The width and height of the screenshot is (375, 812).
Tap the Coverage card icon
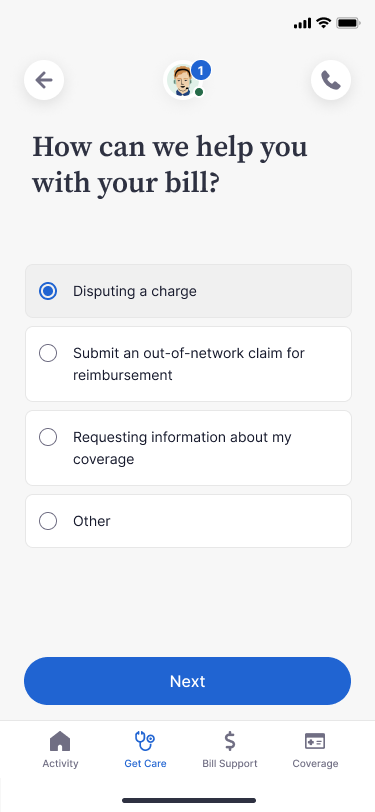[x=315, y=741]
